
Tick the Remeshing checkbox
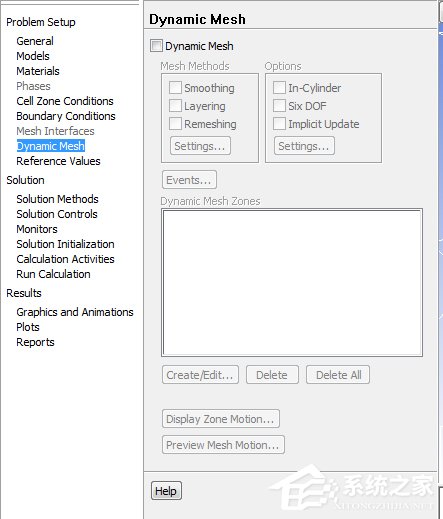pos(175,124)
